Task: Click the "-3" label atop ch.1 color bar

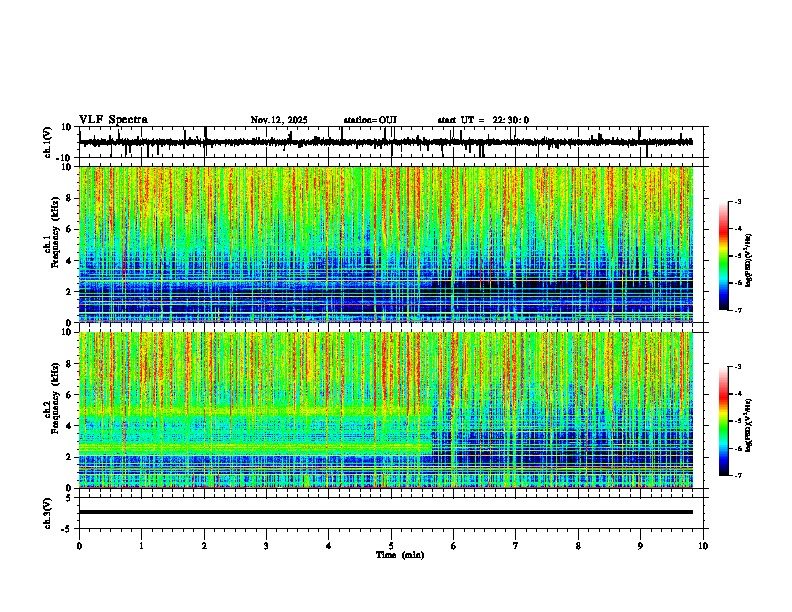Action: pyautogui.click(x=737, y=201)
